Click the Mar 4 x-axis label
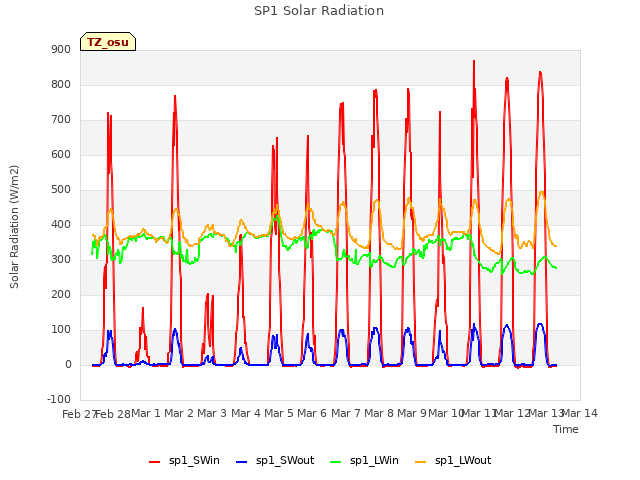The width and height of the screenshot is (640, 480). pyautogui.click(x=246, y=413)
